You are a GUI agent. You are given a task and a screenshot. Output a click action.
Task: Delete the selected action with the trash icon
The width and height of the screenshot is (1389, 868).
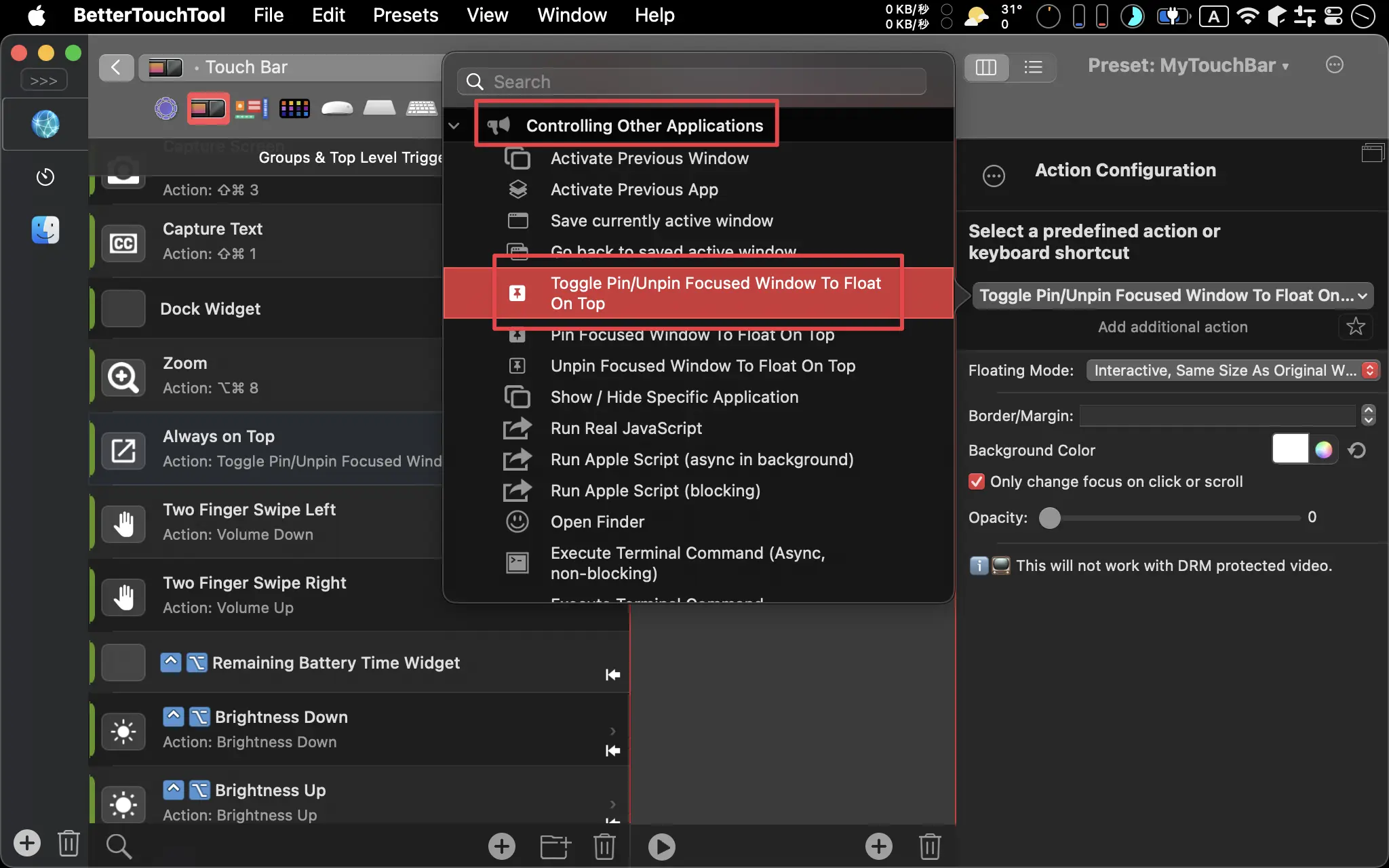point(930,846)
